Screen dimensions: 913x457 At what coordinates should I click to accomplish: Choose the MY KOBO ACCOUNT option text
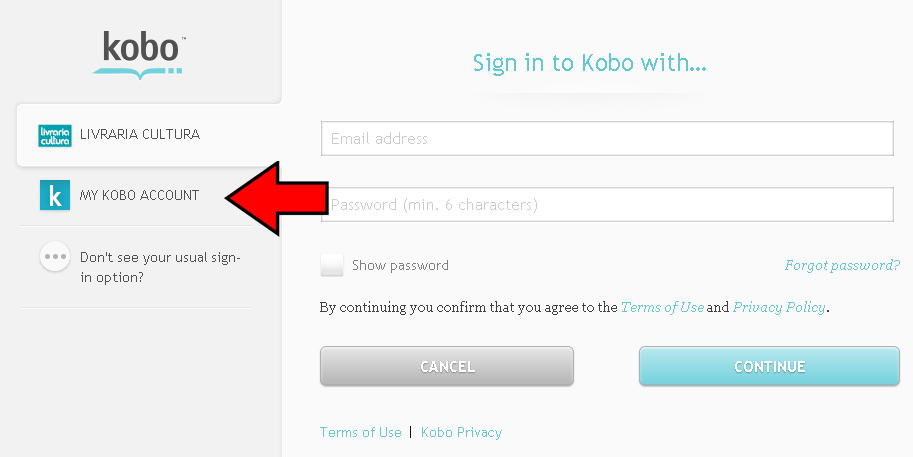[139, 195]
